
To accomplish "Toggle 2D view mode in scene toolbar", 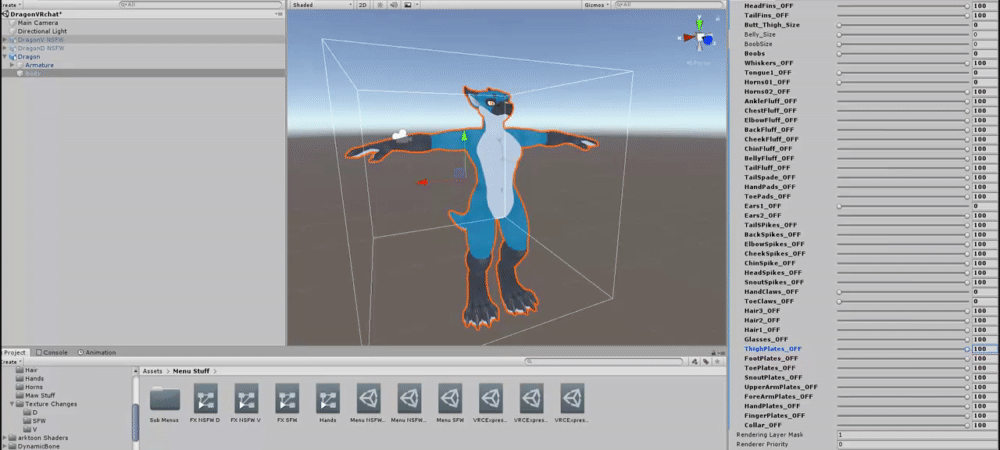I will coord(362,4).
